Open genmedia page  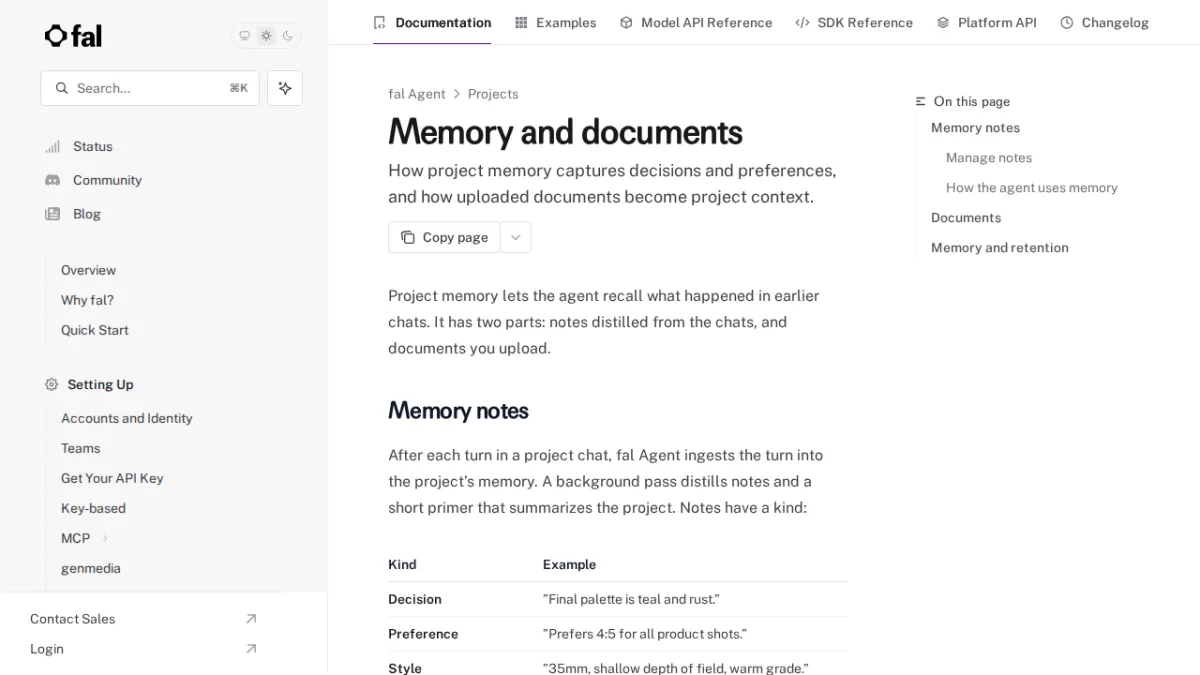click(90, 568)
